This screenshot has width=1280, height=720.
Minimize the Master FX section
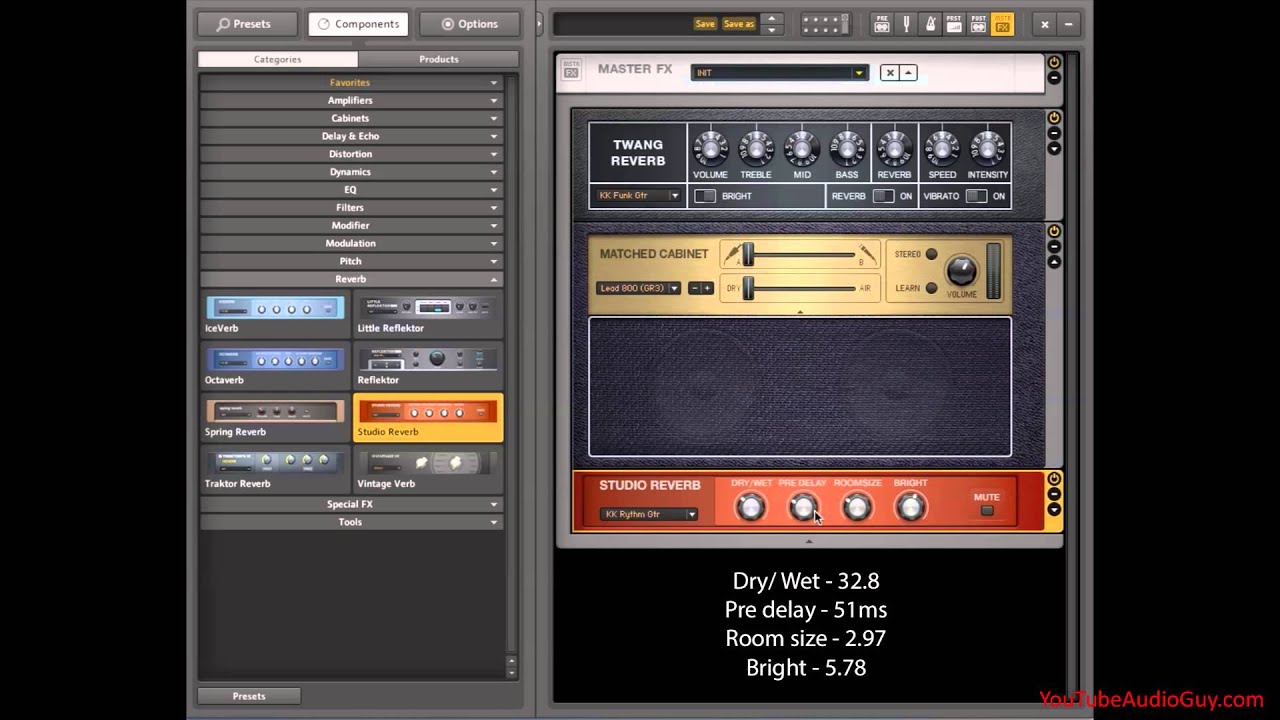coord(1054,78)
